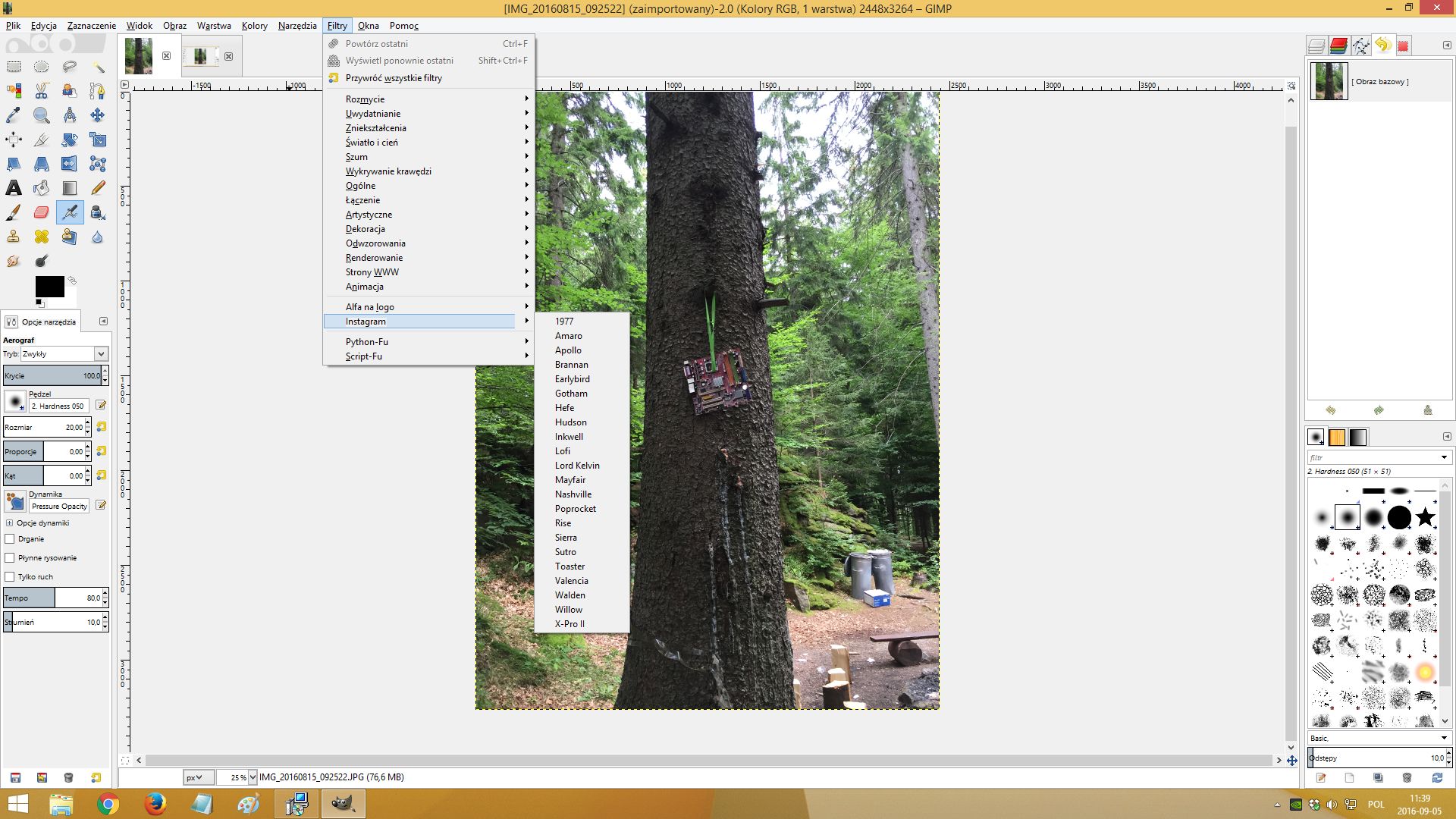The width and height of the screenshot is (1456, 819).
Task: Select the Paintbrush tool
Action: 14,212
